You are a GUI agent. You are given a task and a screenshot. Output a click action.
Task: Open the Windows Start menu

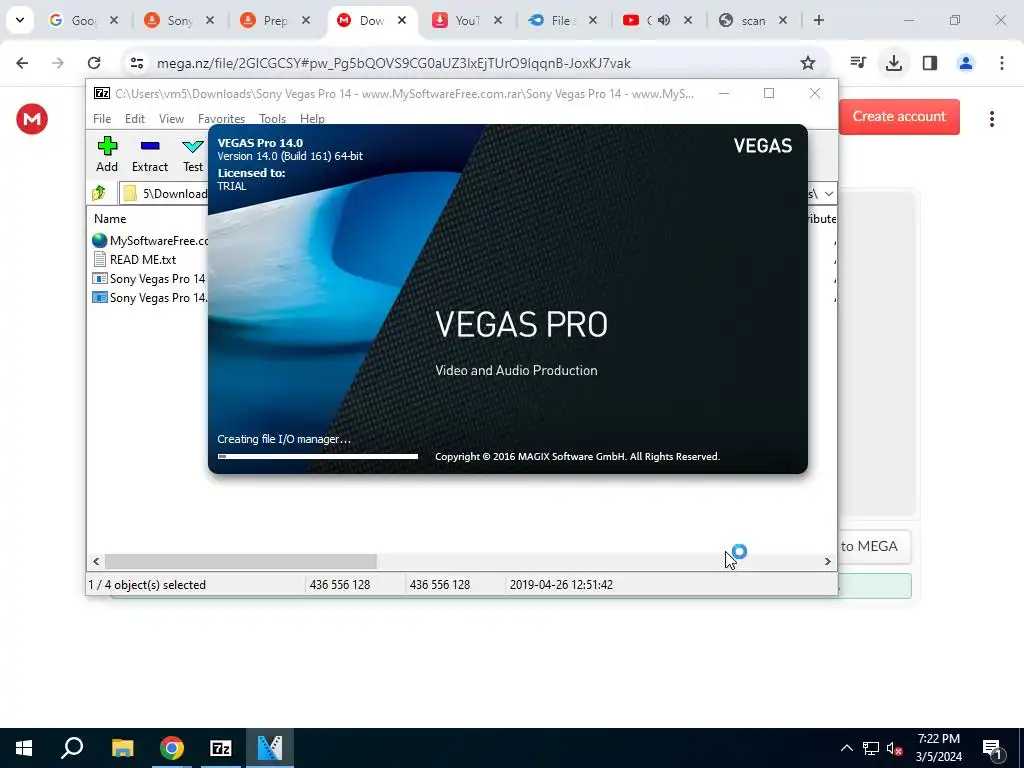click(x=24, y=748)
